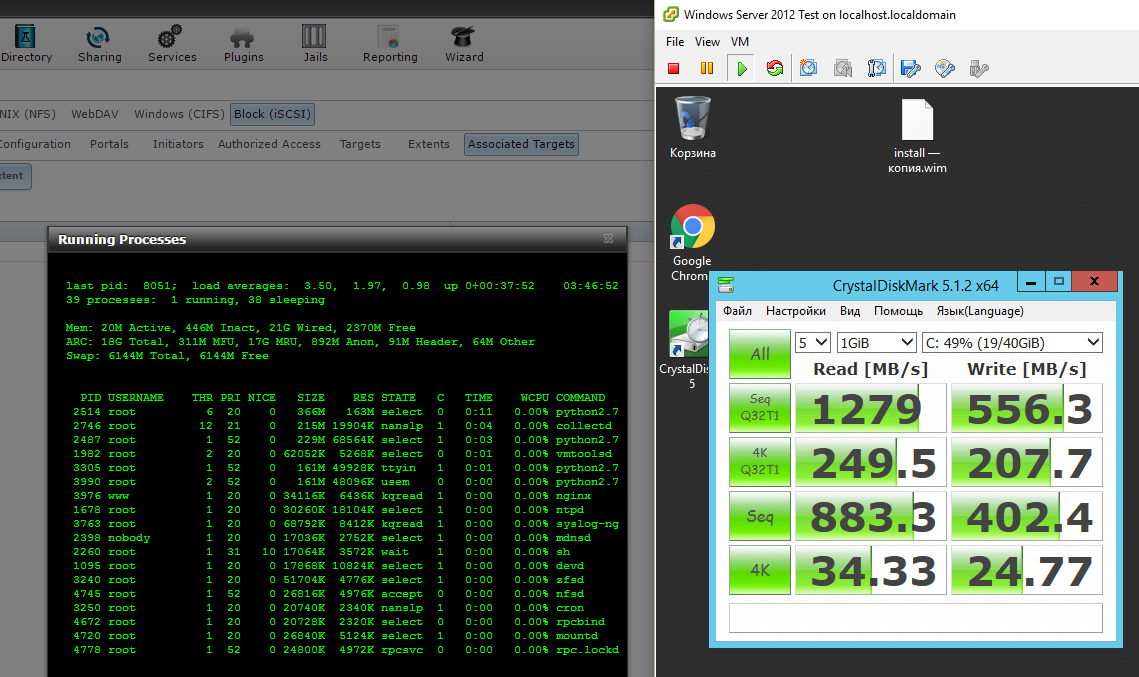Viewport: 1139px width, 677px height.
Task: Select the Associated Targets tab
Action: coord(522,144)
